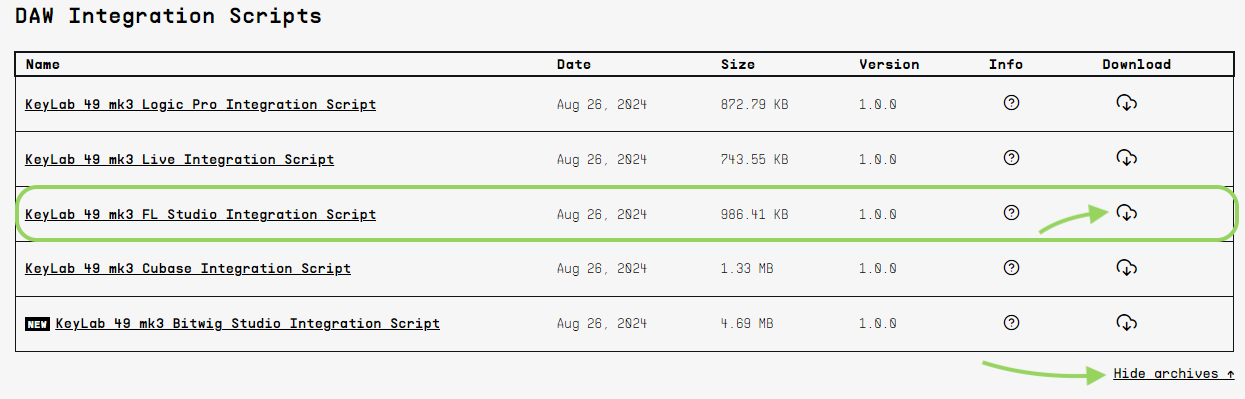Download the Bitwig Studio Integration Script
The width and height of the screenshot is (1245, 399).
[x=1126, y=322]
